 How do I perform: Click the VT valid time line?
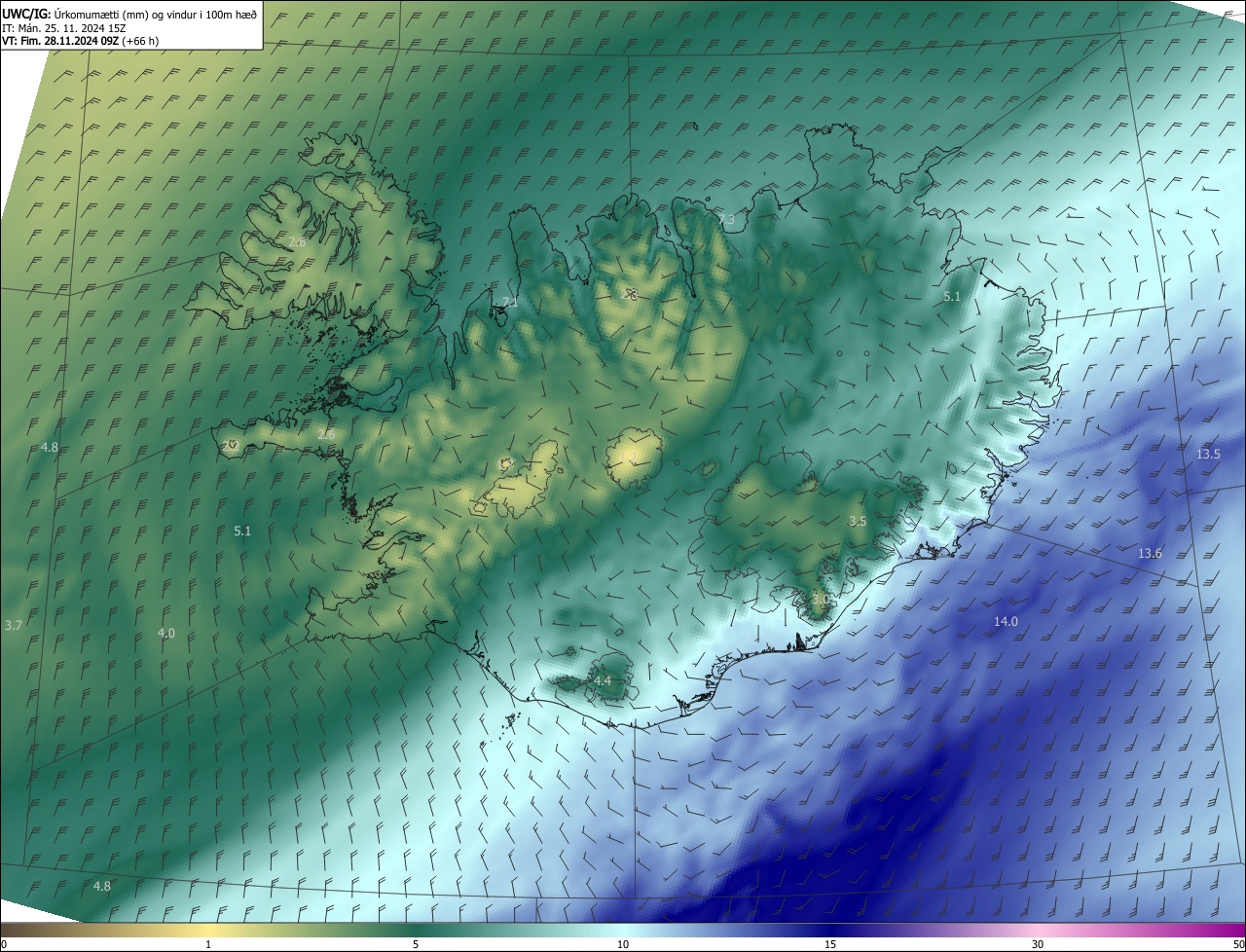click(80, 41)
